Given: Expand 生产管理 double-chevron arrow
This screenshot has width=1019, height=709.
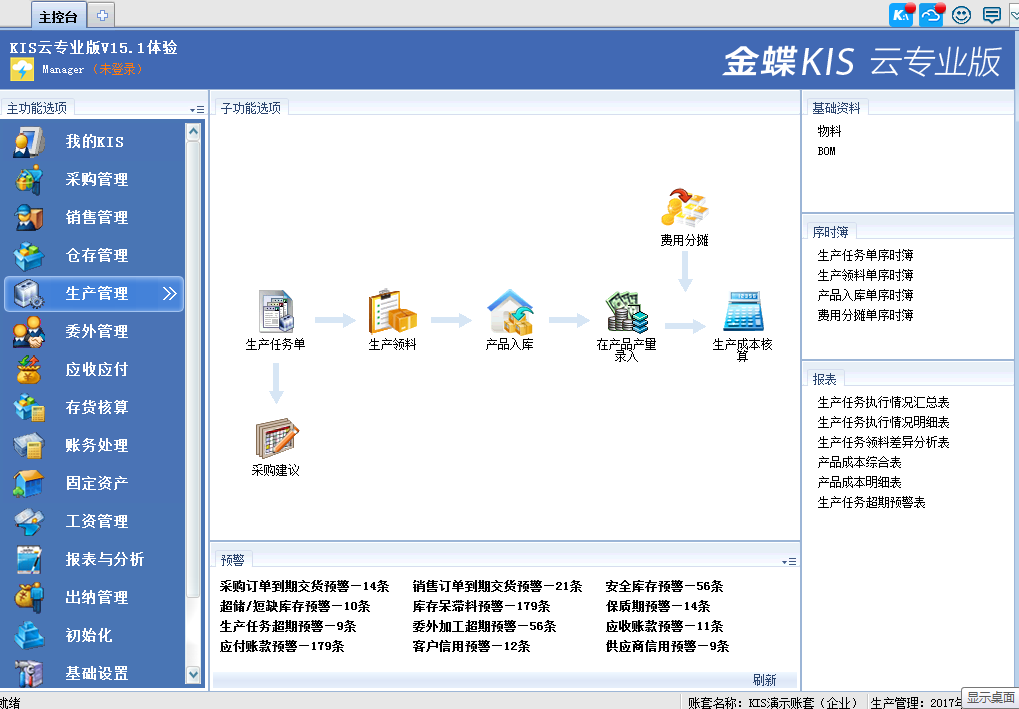Looking at the screenshot, I should (170, 294).
